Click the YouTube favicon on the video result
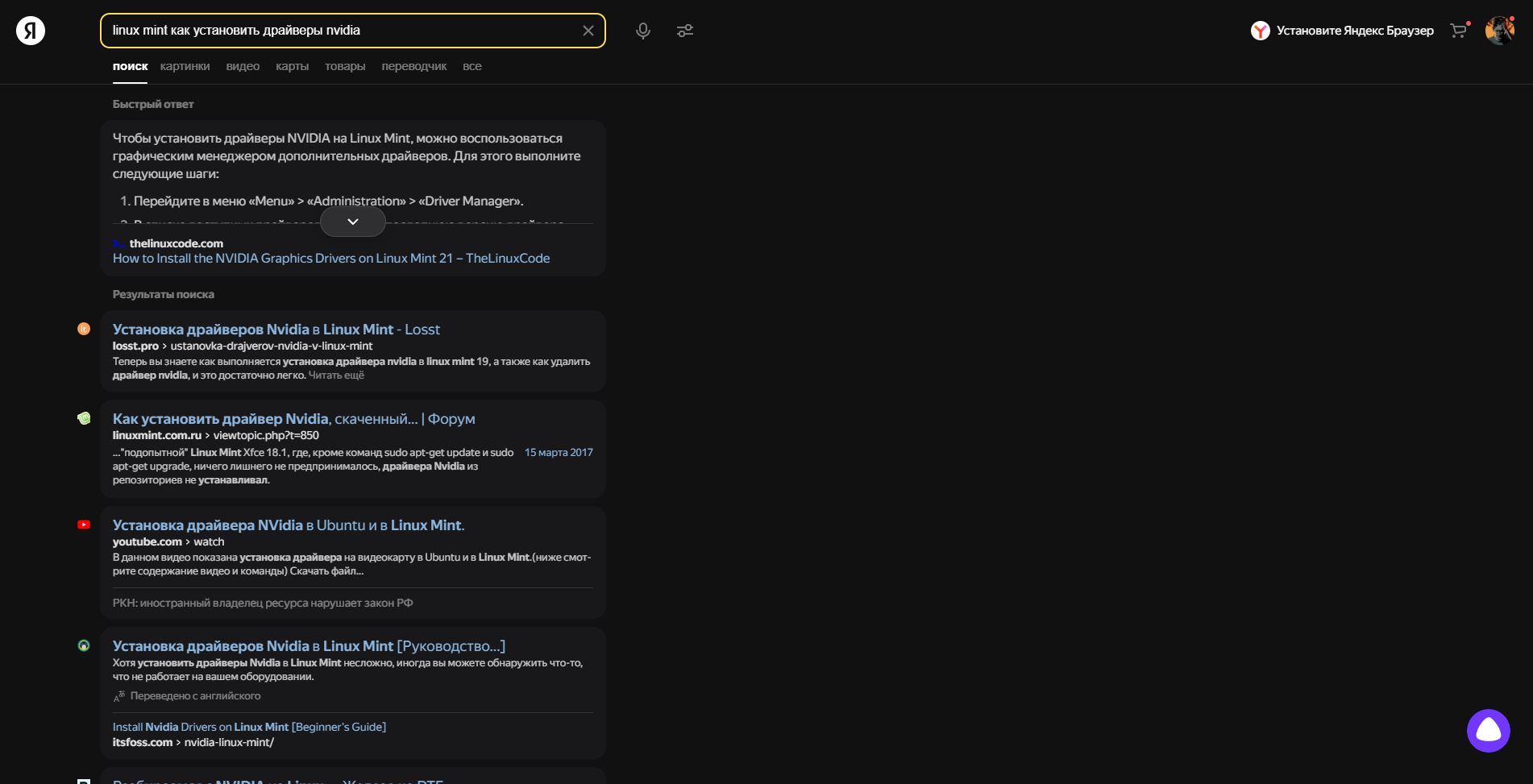1533x784 pixels. pos(84,524)
